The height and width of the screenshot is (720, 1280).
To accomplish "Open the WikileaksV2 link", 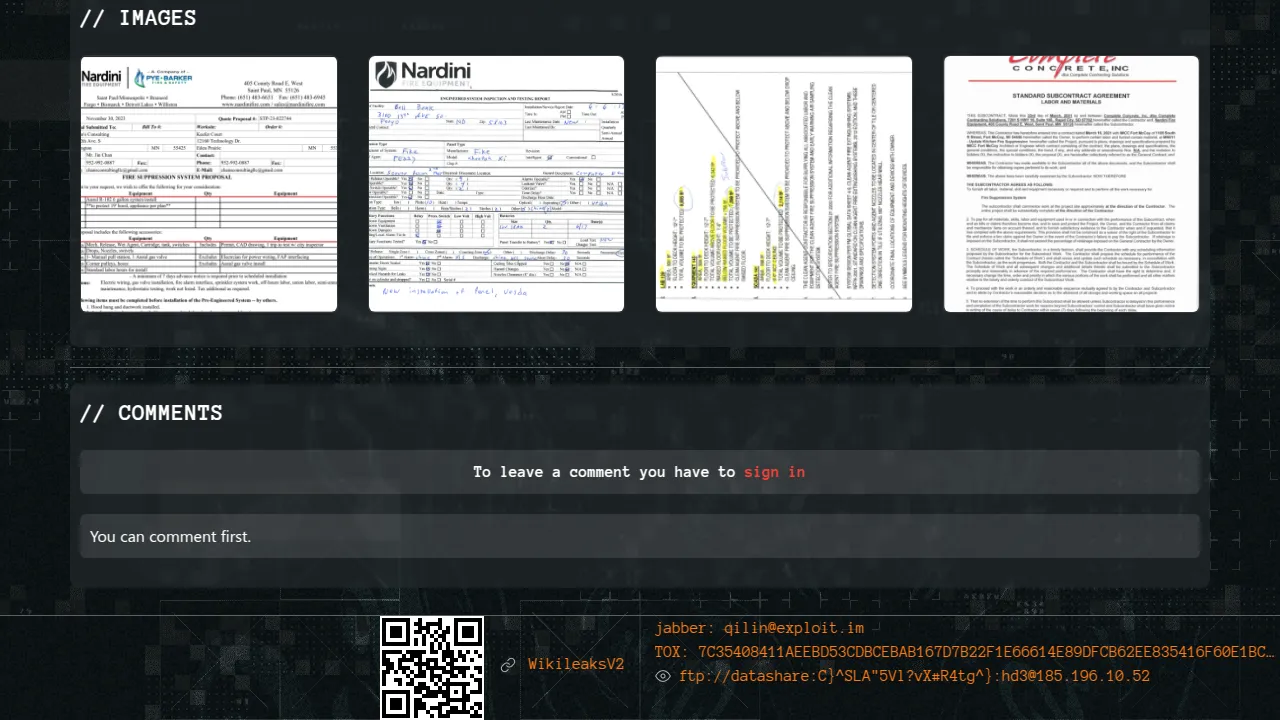I will click(576, 665).
